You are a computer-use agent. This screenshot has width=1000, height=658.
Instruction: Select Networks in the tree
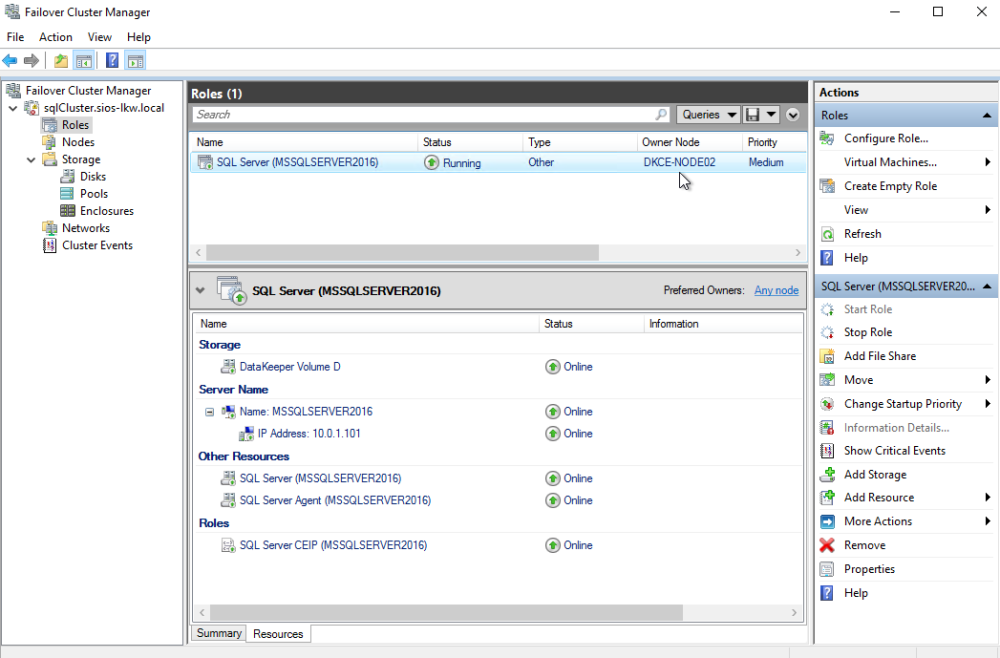click(x=85, y=228)
